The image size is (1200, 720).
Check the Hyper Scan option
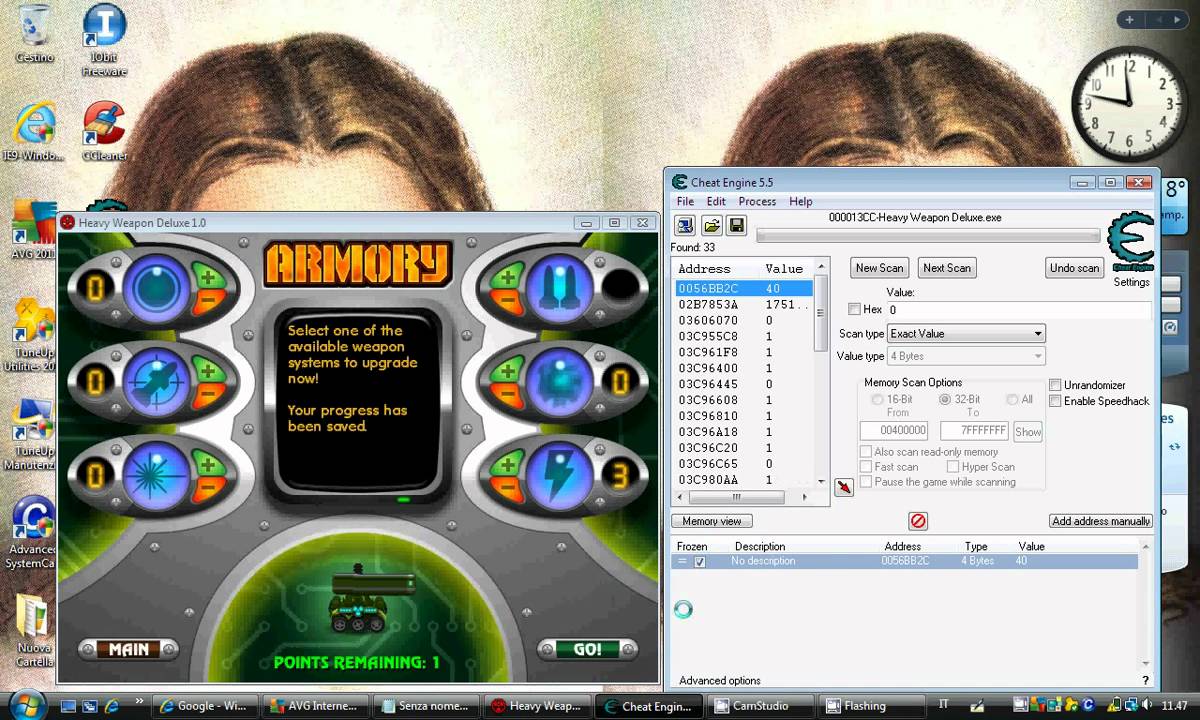coord(953,467)
